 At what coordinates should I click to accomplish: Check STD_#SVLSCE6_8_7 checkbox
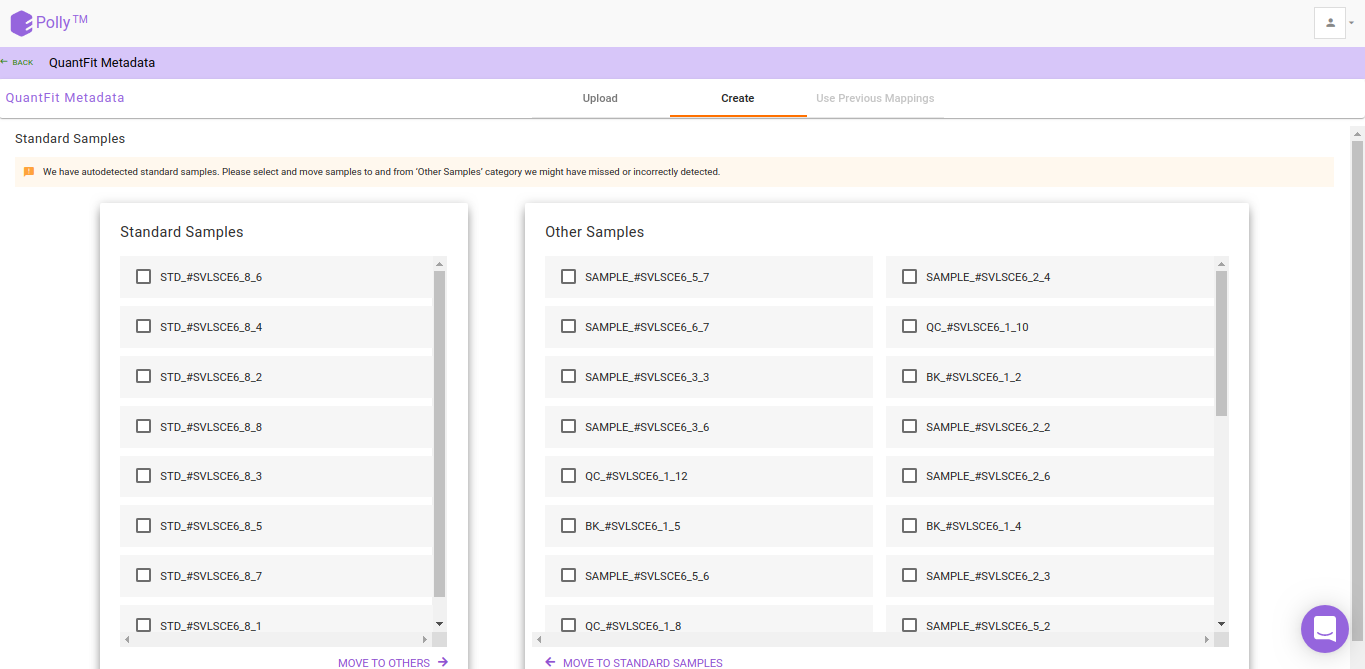coord(143,575)
